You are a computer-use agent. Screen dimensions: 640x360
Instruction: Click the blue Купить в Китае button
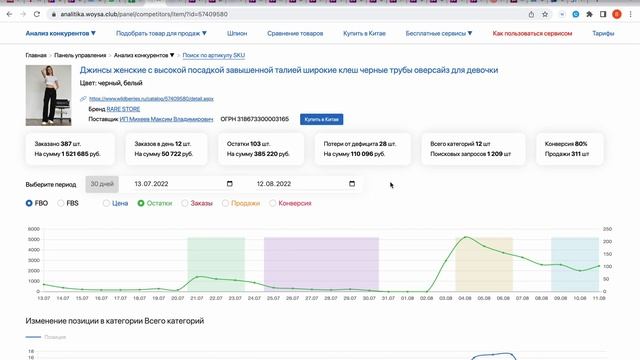tap(322, 120)
